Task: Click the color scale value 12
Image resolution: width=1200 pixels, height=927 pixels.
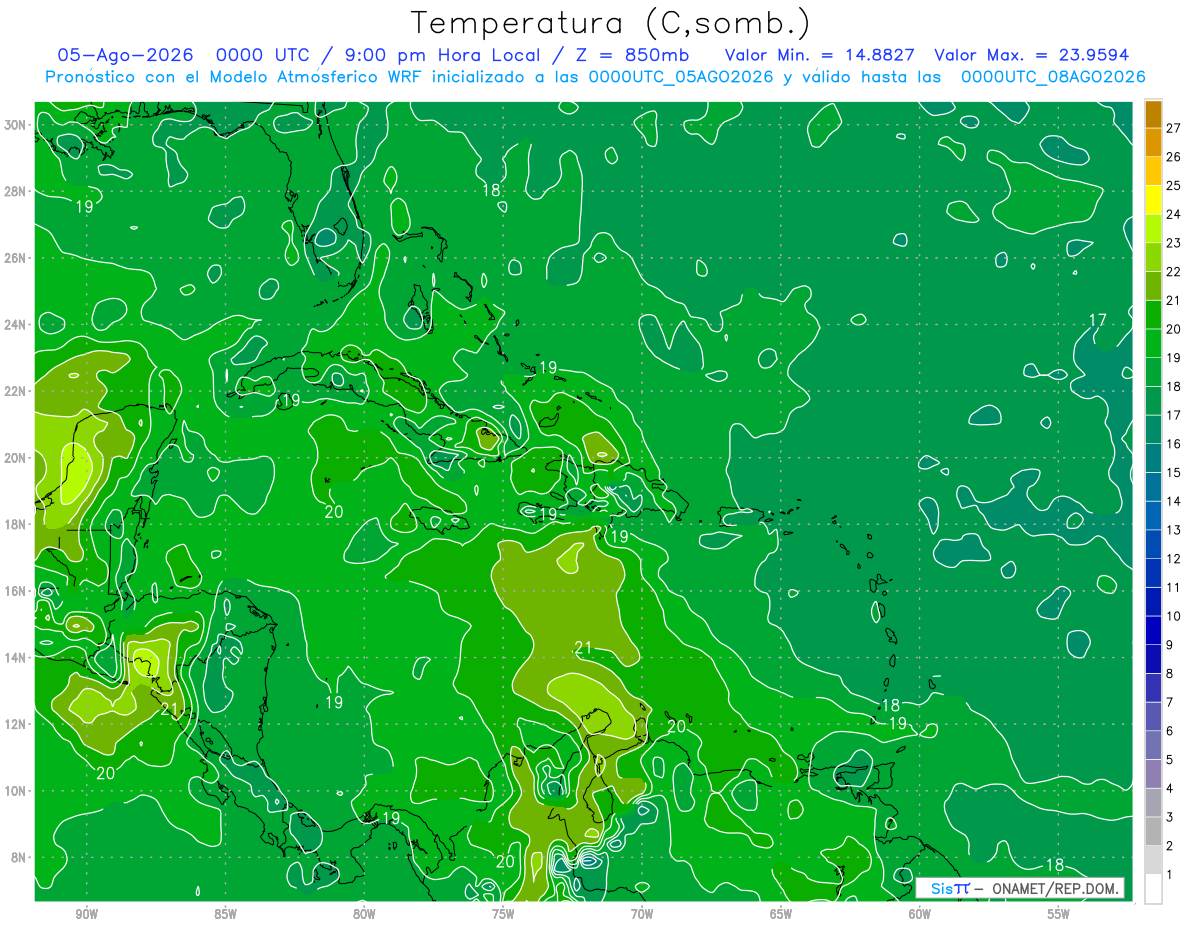Action: [1173, 558]
